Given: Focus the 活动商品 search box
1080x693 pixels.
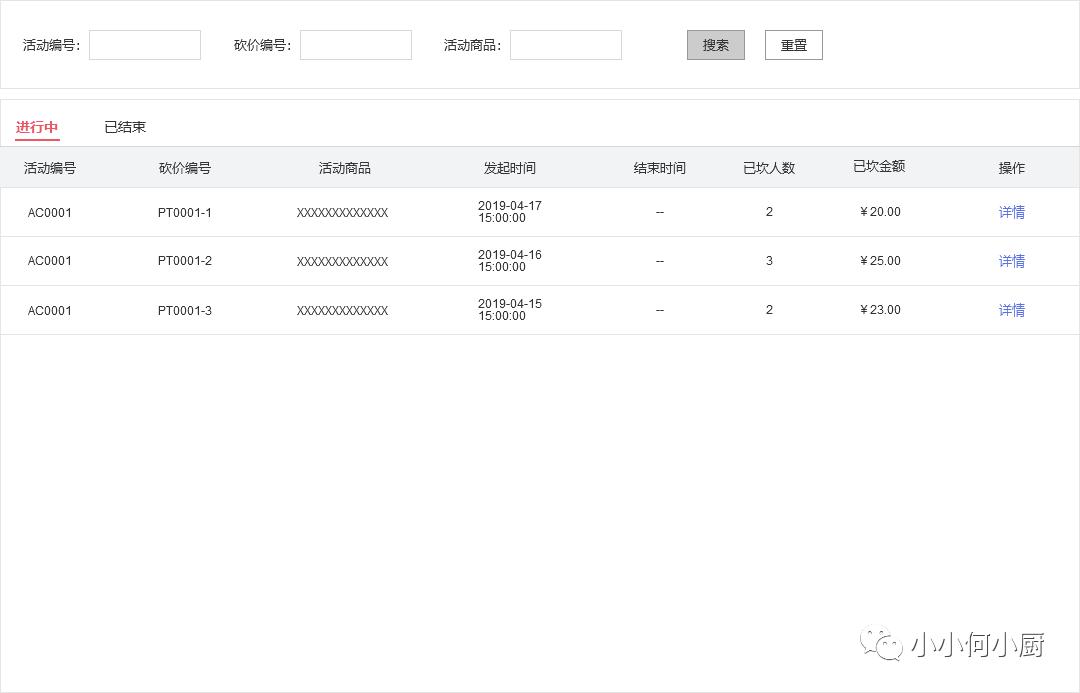Looking at the screenshot, I should [565, 44].
